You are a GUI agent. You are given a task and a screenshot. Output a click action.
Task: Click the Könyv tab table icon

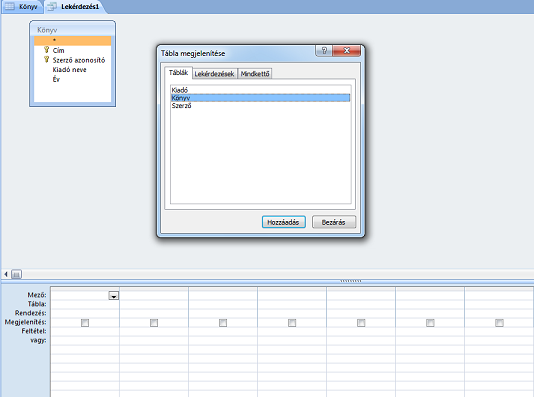pyautogui.click(x=10, y=6)
